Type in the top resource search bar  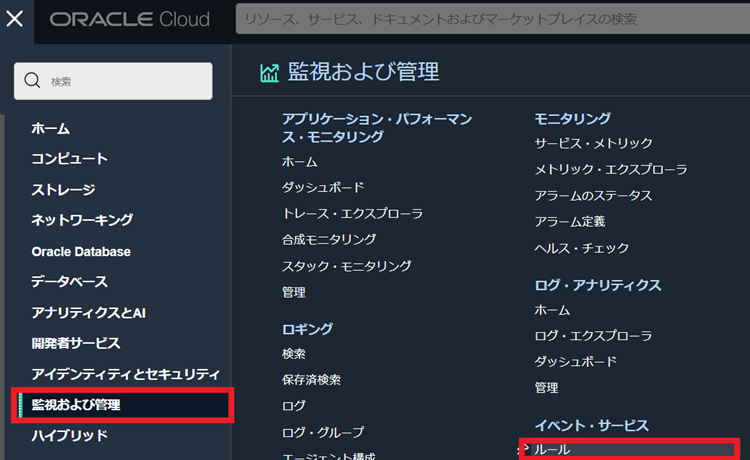490,19
